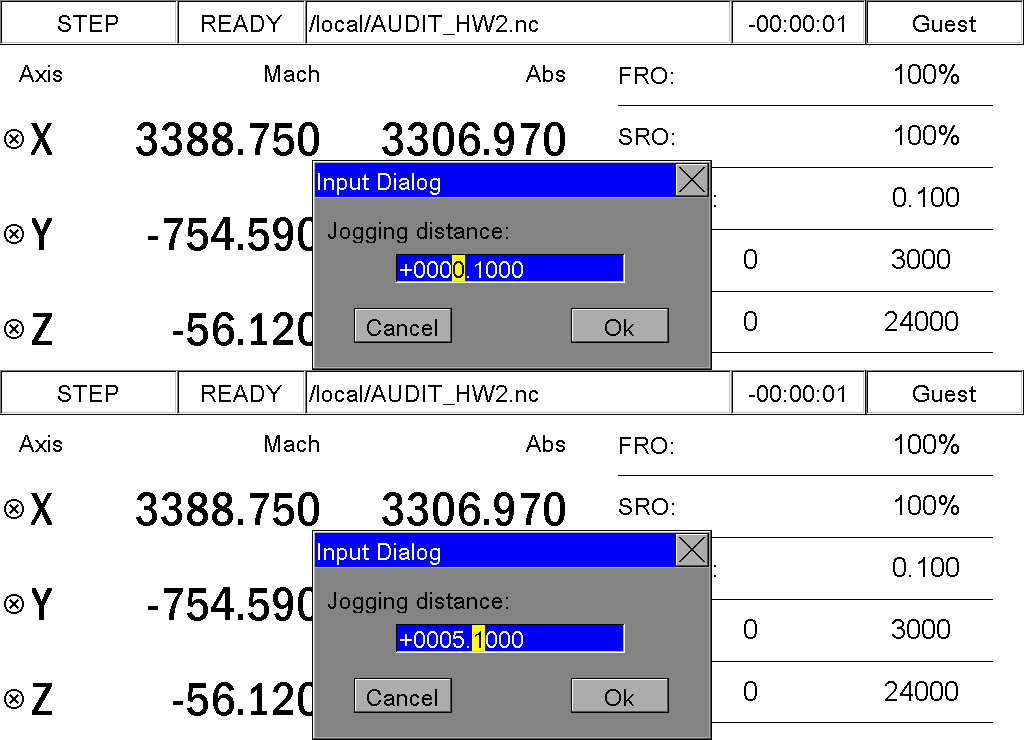Click the 24000 value in upper screen
Image resolution: width=1024 pixels, height=740 pixels.
[921, 321]
